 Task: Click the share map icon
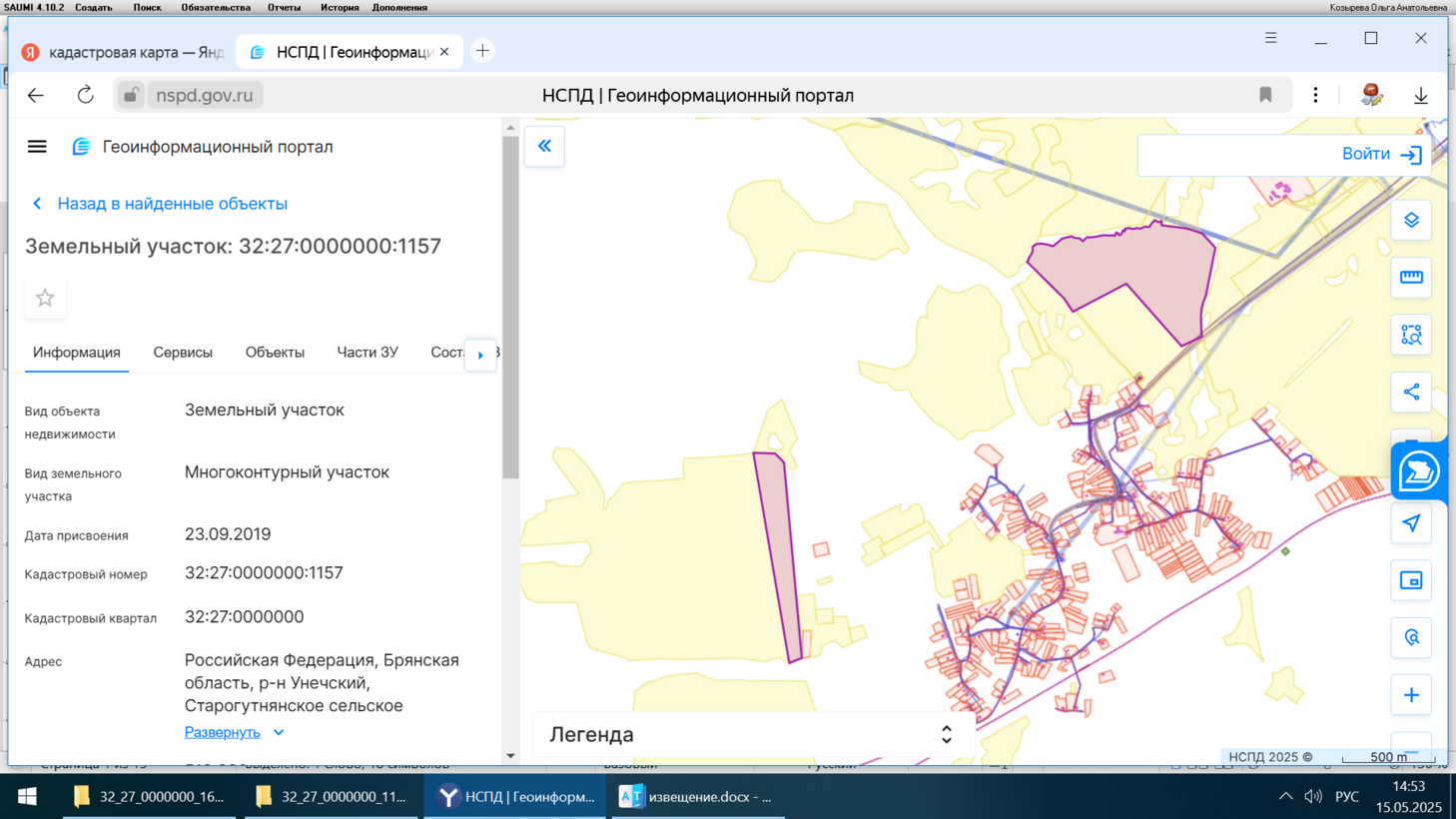[x=1411, y=392]
